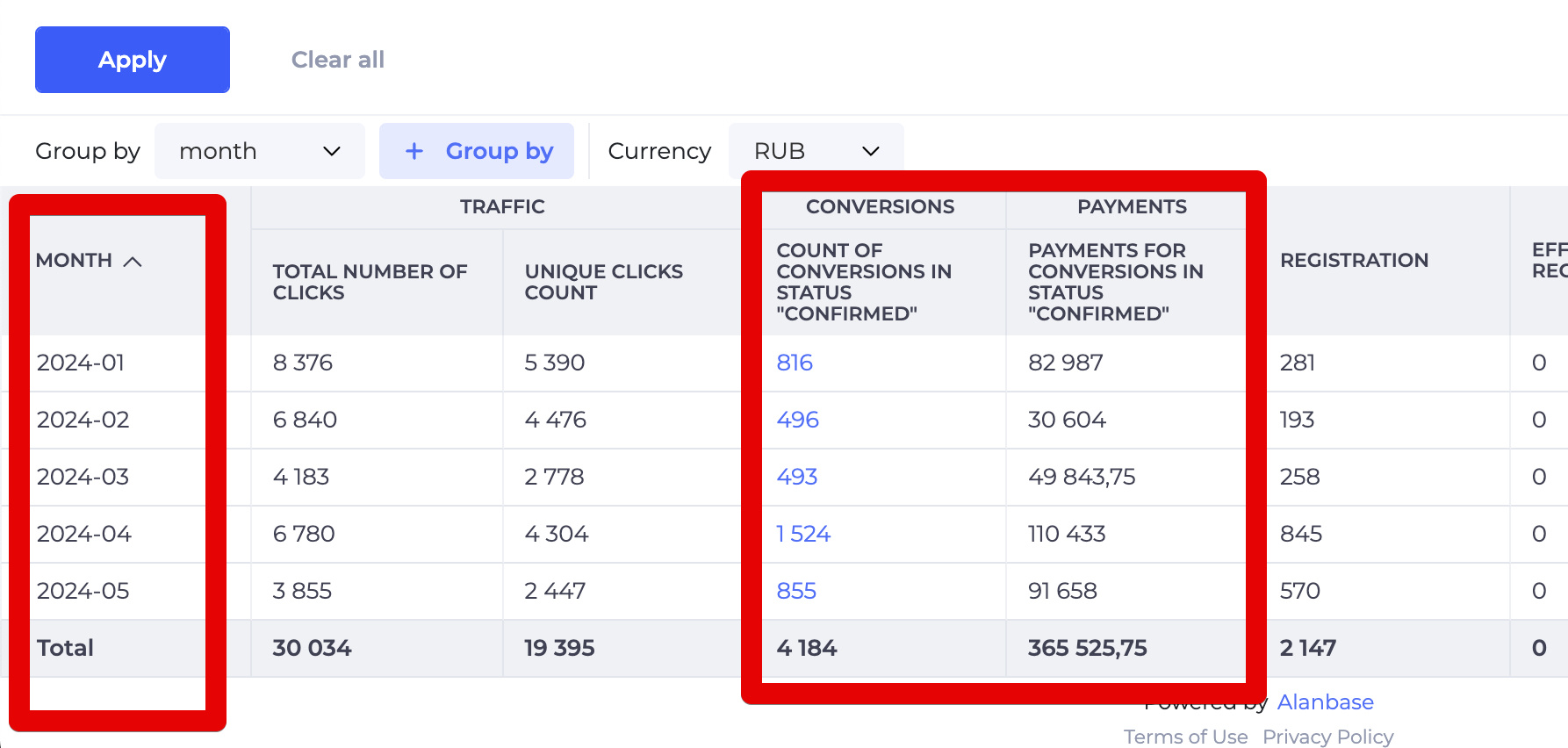The height and width of the screenshot is (748, 1568).
Task: Open the 1 524 conversions link for April
Action: [803, 534]
